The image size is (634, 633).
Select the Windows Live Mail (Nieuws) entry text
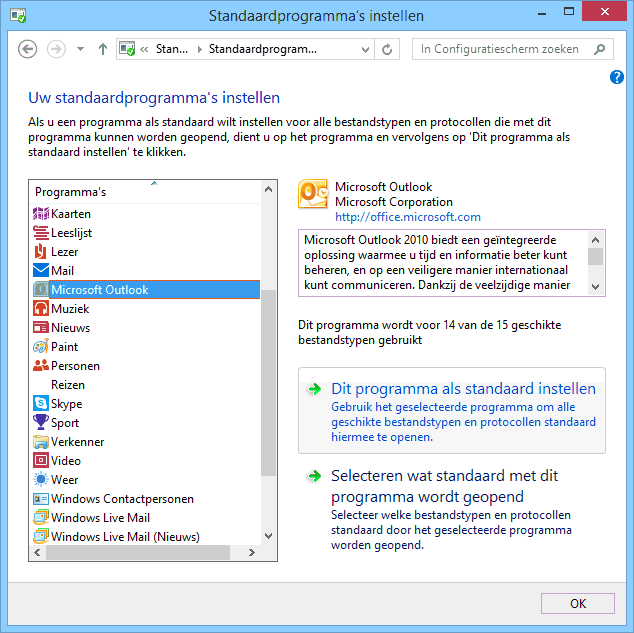(x=125, y=537)
